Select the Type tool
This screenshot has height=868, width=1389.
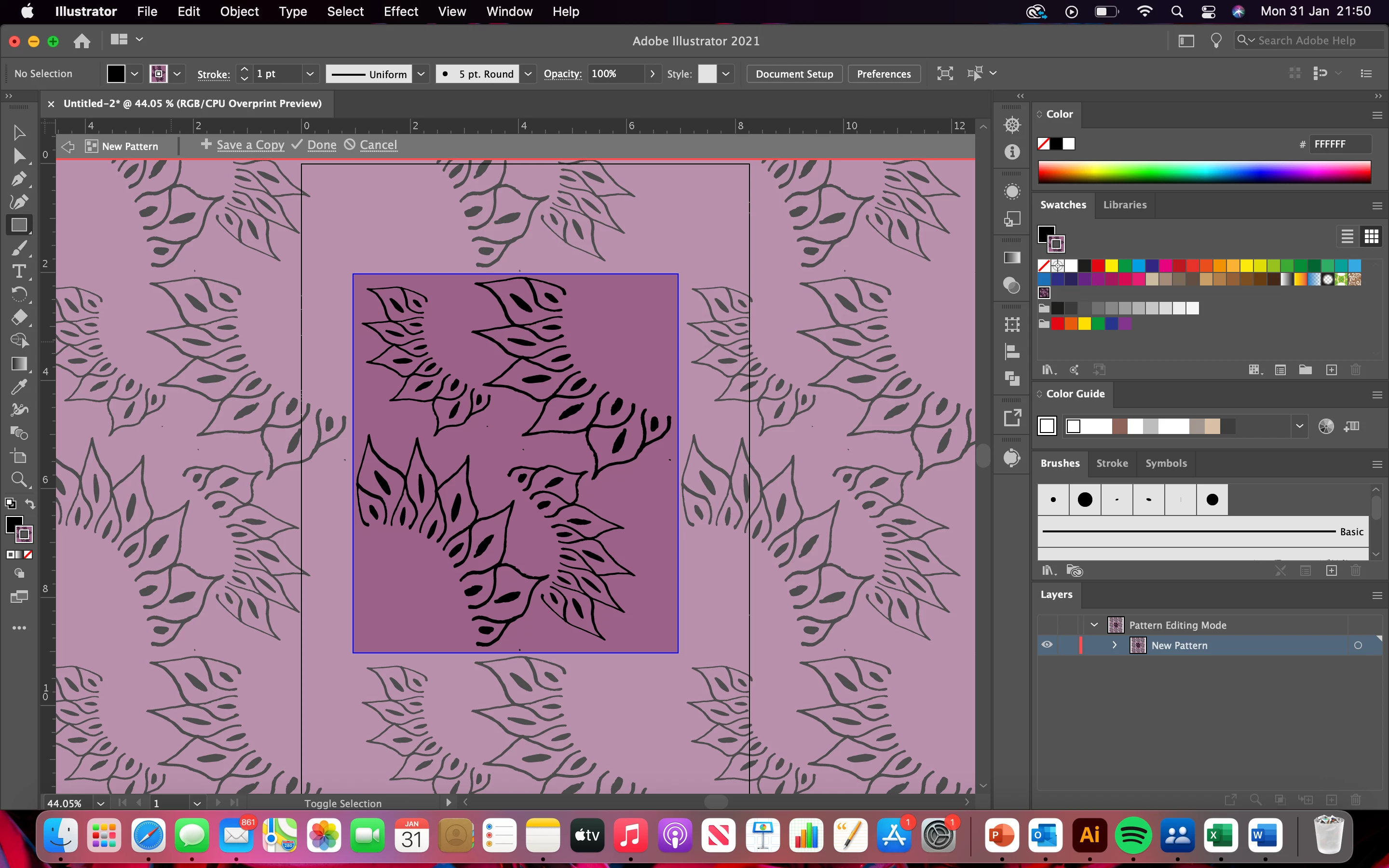(x=18, y=271)
